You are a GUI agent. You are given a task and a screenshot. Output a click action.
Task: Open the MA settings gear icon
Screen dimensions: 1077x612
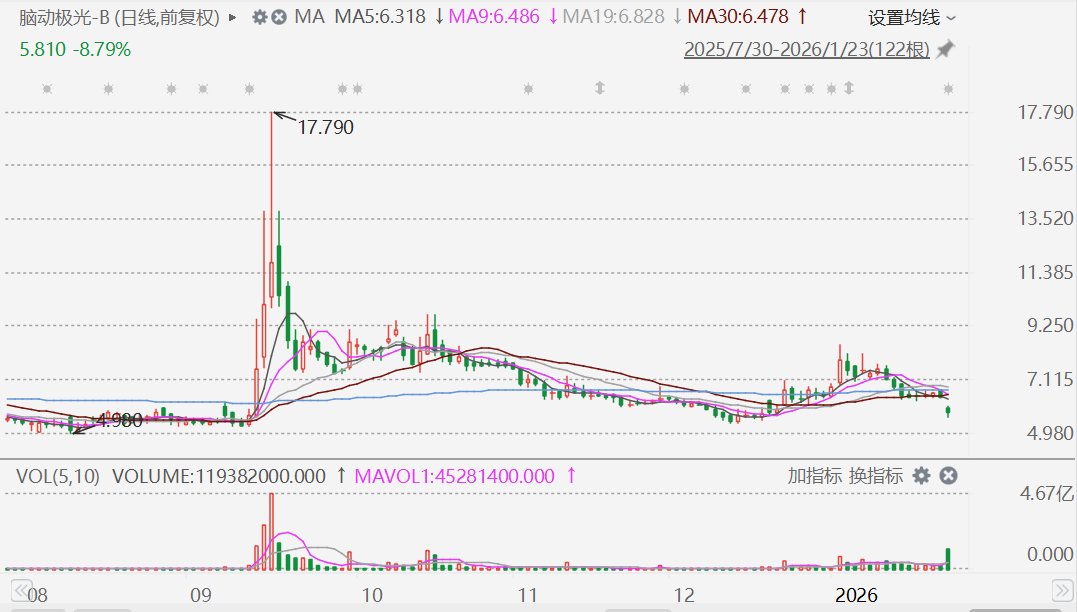click(259, 17)
